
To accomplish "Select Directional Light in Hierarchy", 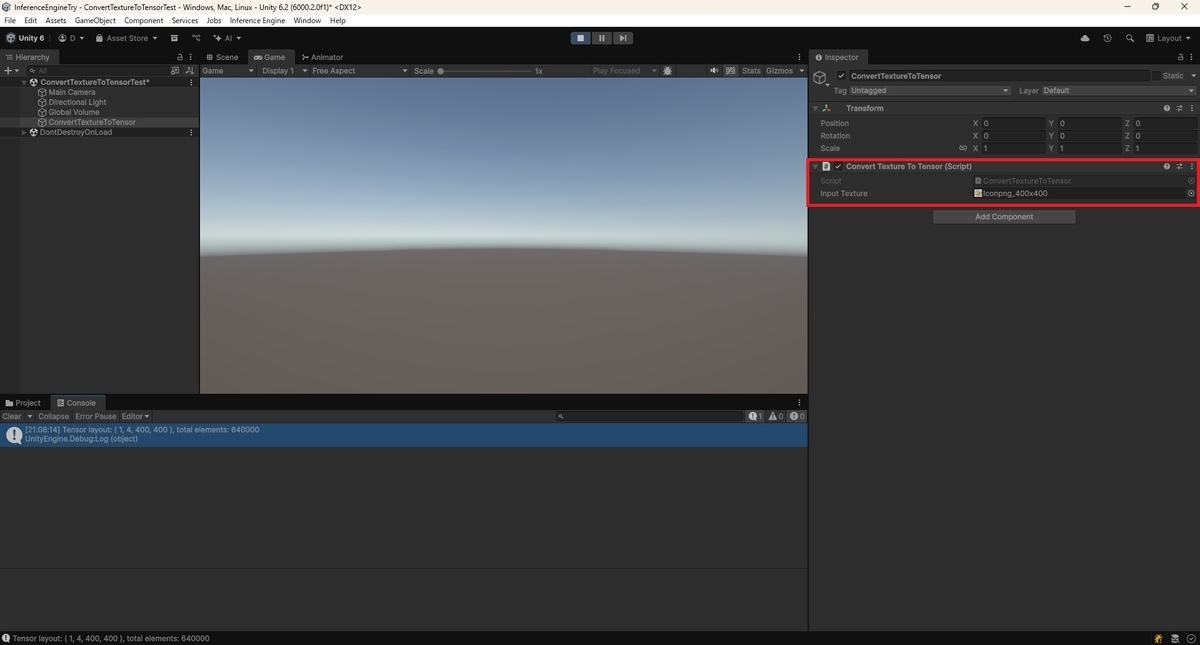I will (x=77, y=102).
